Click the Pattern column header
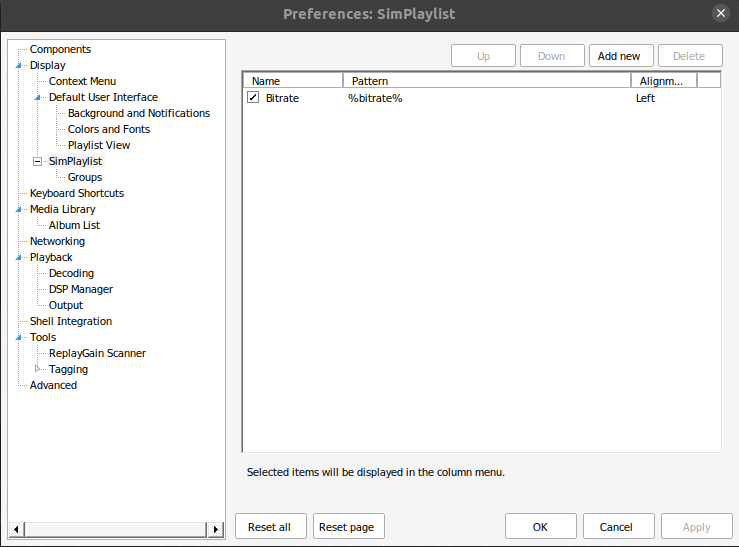 point(487,81)
